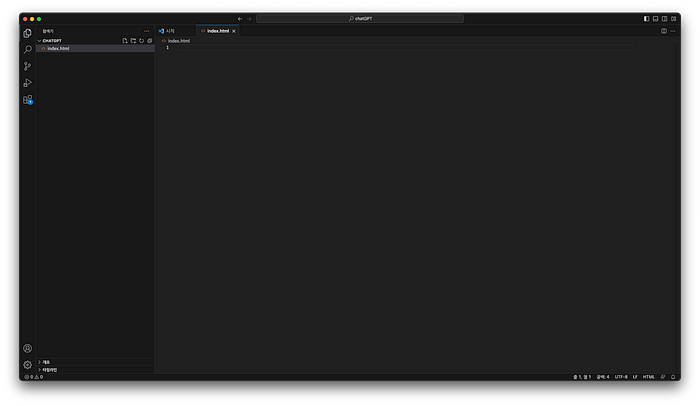Expand the 타임라인 timeline section
The width and height of the screenshot is (700, 406).
click(x=40, y=369)
